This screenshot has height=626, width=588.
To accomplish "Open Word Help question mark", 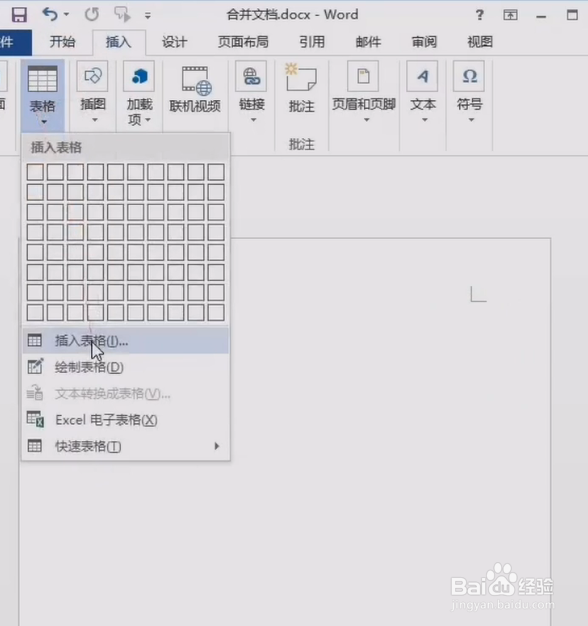I will [479, 15].
